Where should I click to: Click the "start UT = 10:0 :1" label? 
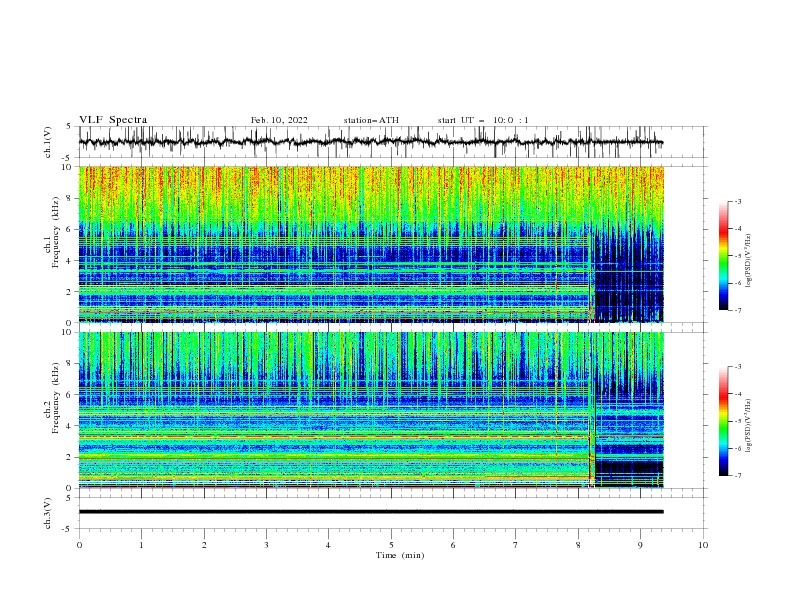click(483, 120)
